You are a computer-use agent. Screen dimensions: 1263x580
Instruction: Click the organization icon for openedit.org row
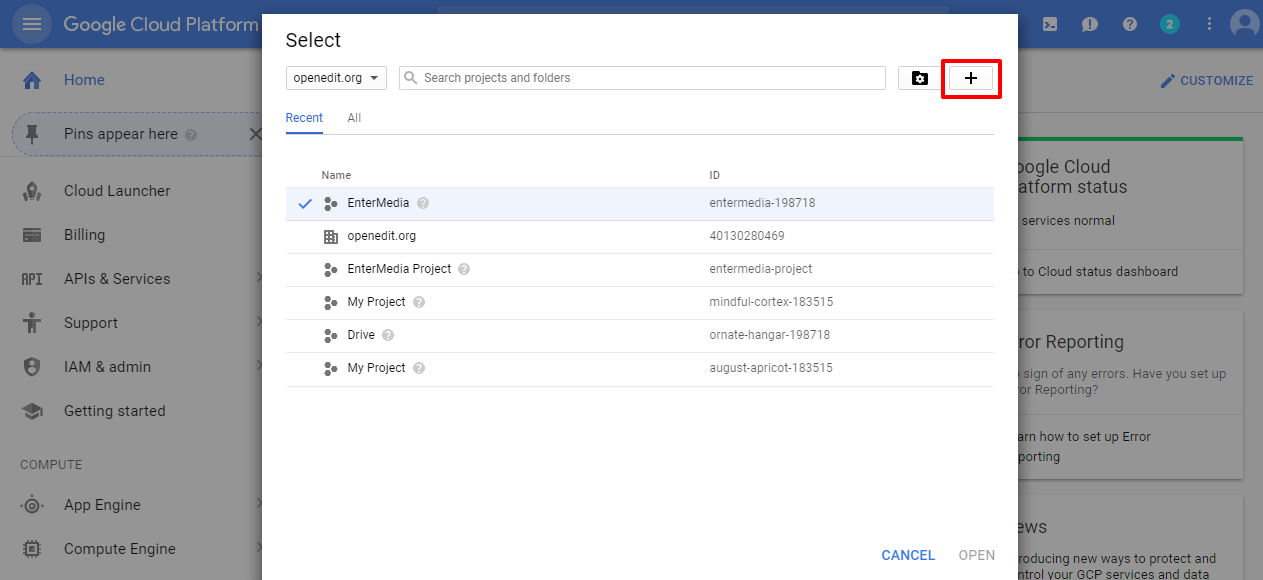(x=331, y=237)
